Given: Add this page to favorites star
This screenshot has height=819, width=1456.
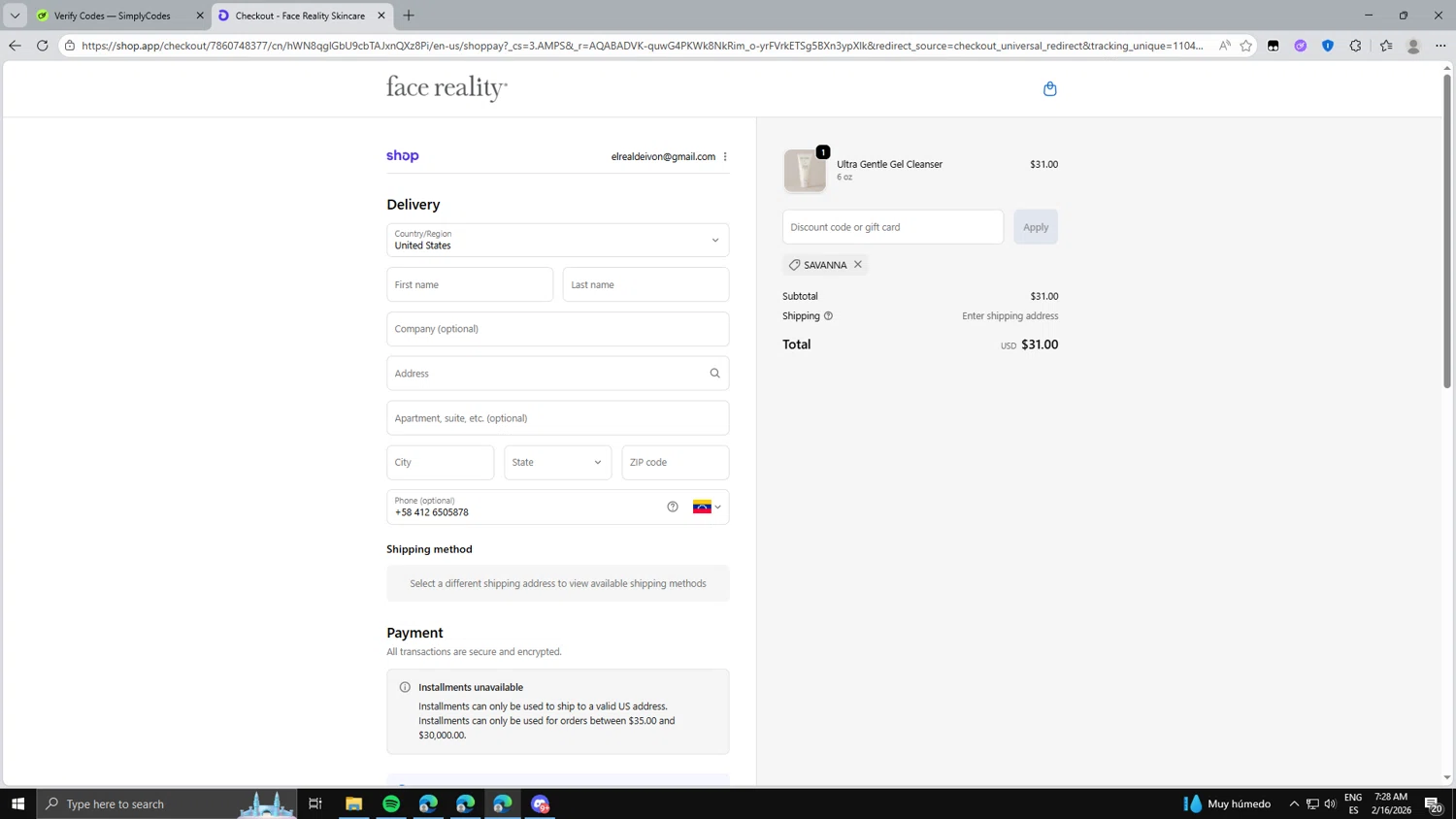Looking at the screenshot, I should click(1246, 46).
